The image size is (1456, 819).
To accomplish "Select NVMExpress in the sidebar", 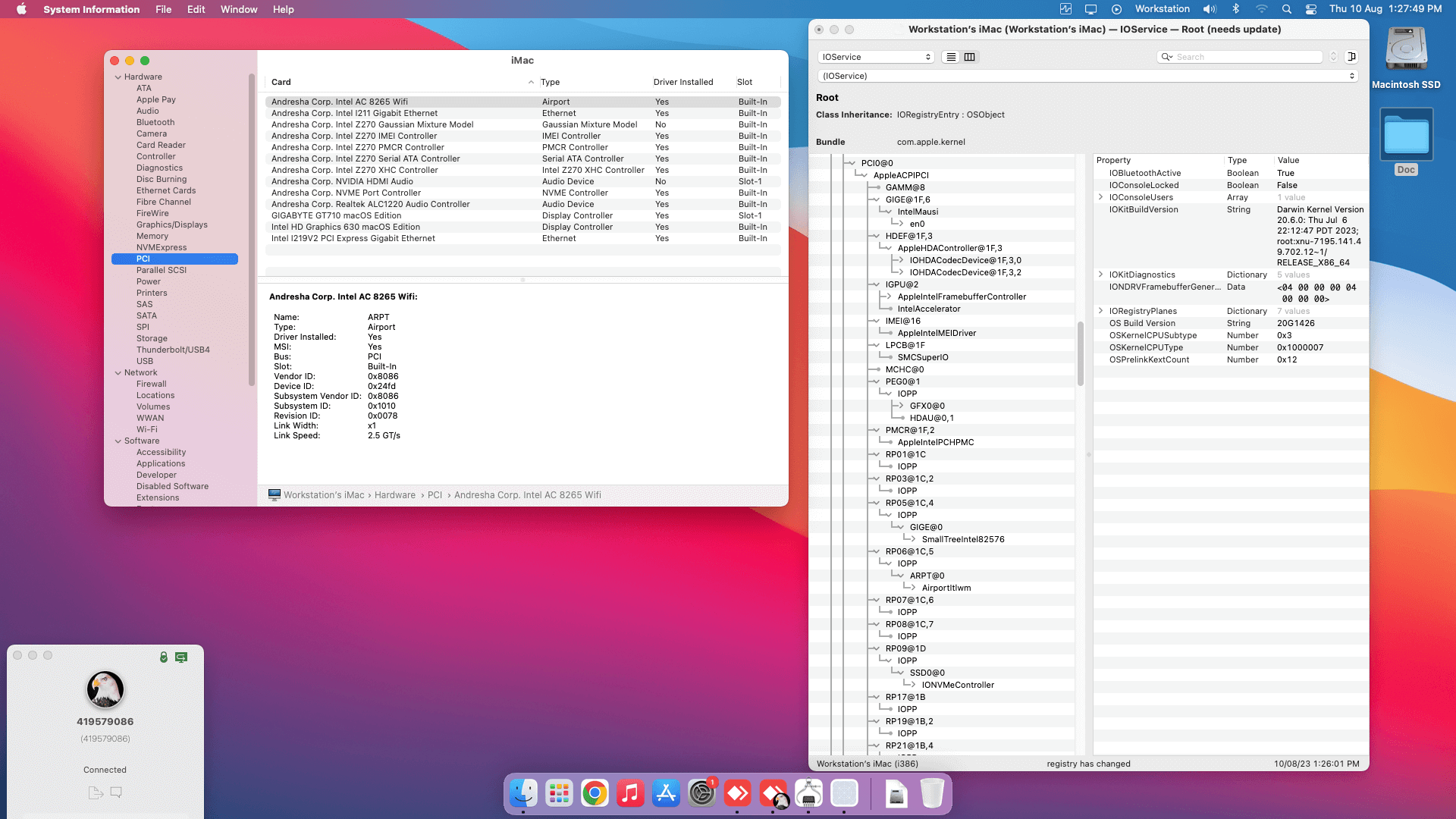I will coord(162,247).
